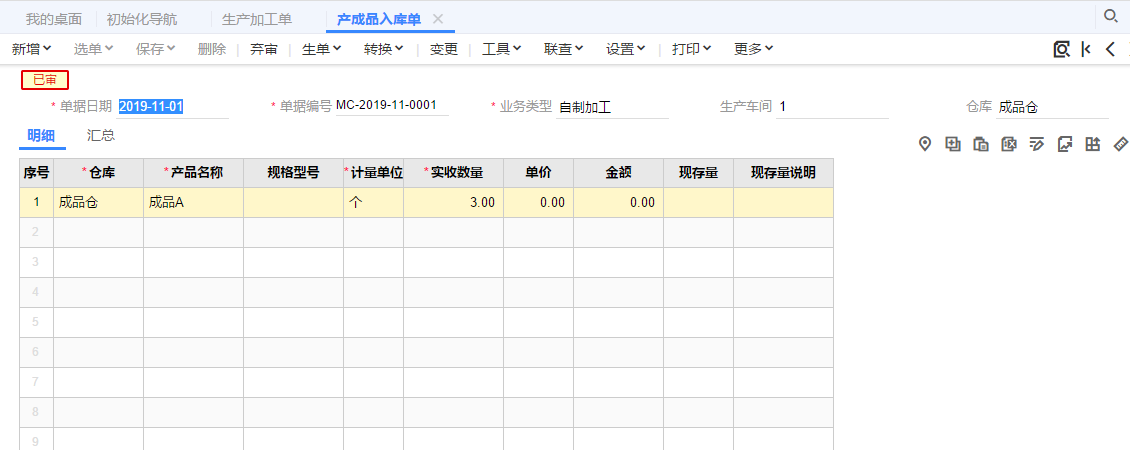Switch to the 汇总 tab

(x=101, y=135)
